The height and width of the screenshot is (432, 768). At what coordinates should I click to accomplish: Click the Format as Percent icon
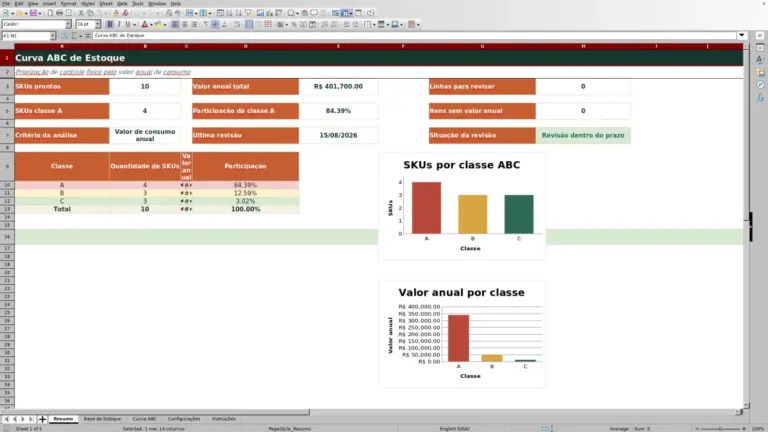294,24
